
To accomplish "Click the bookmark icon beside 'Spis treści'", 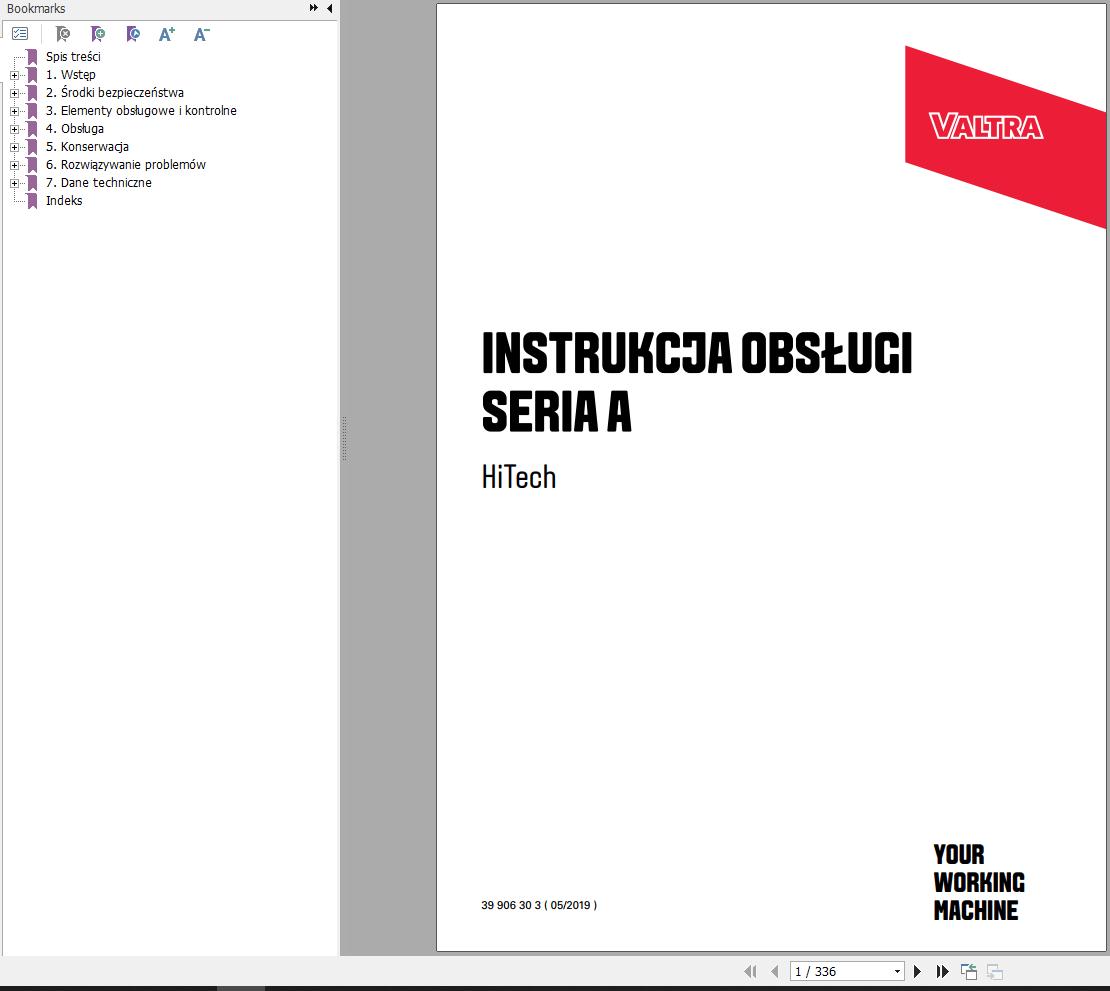I will [32, 57].
